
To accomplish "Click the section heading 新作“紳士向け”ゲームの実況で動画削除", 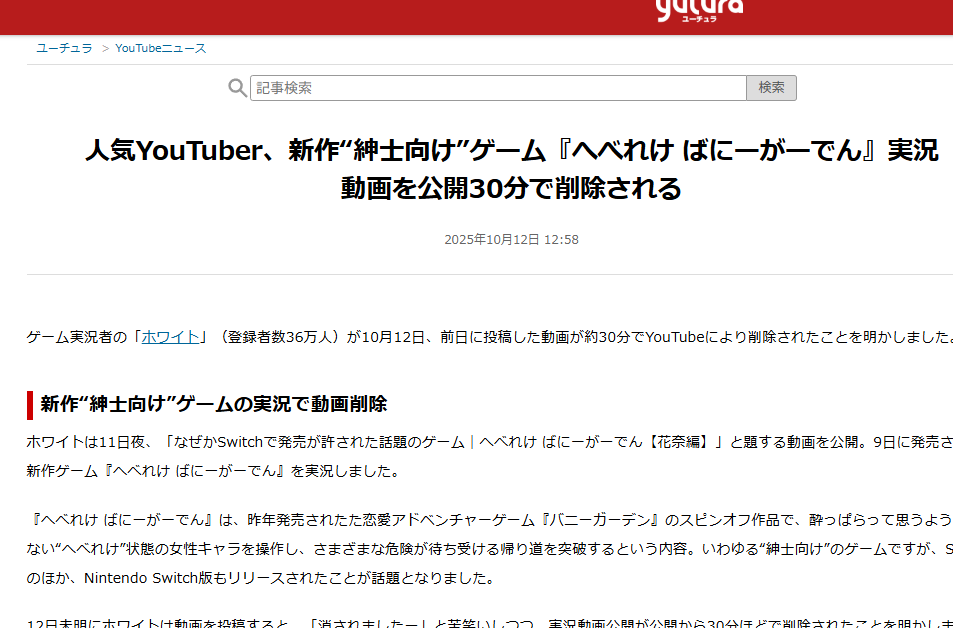I will (x=213, y=405).
